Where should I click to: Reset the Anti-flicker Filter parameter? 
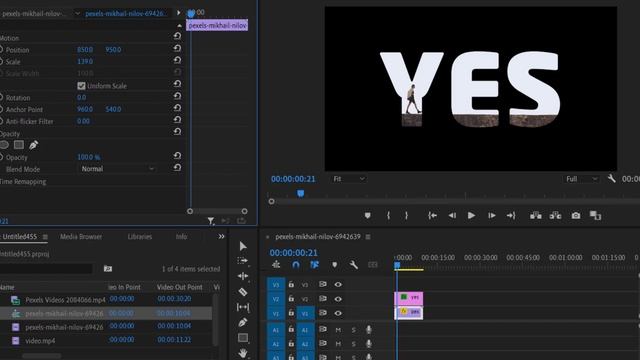pos(177,120)
